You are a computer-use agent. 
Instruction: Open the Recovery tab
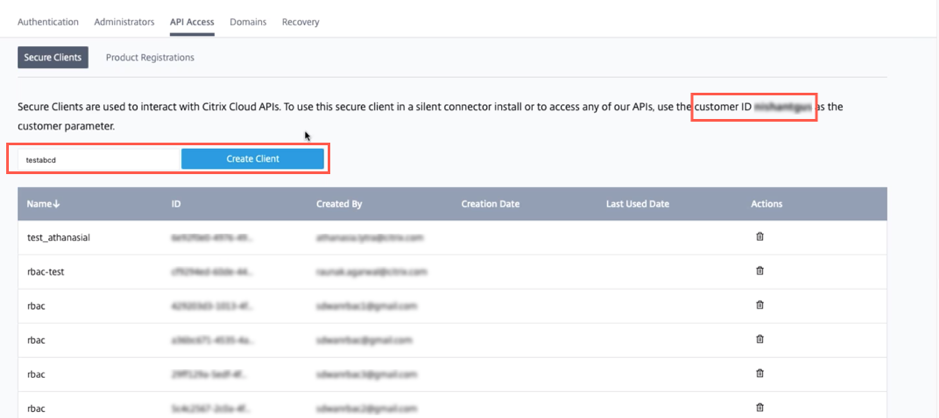click(x=301, y=22)
